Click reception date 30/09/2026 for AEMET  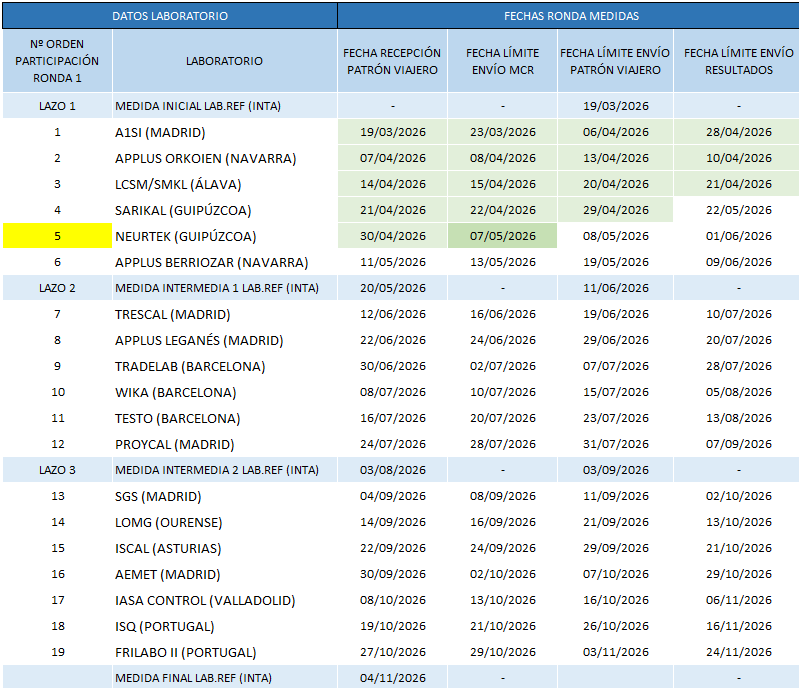click(x=392, y=574)
